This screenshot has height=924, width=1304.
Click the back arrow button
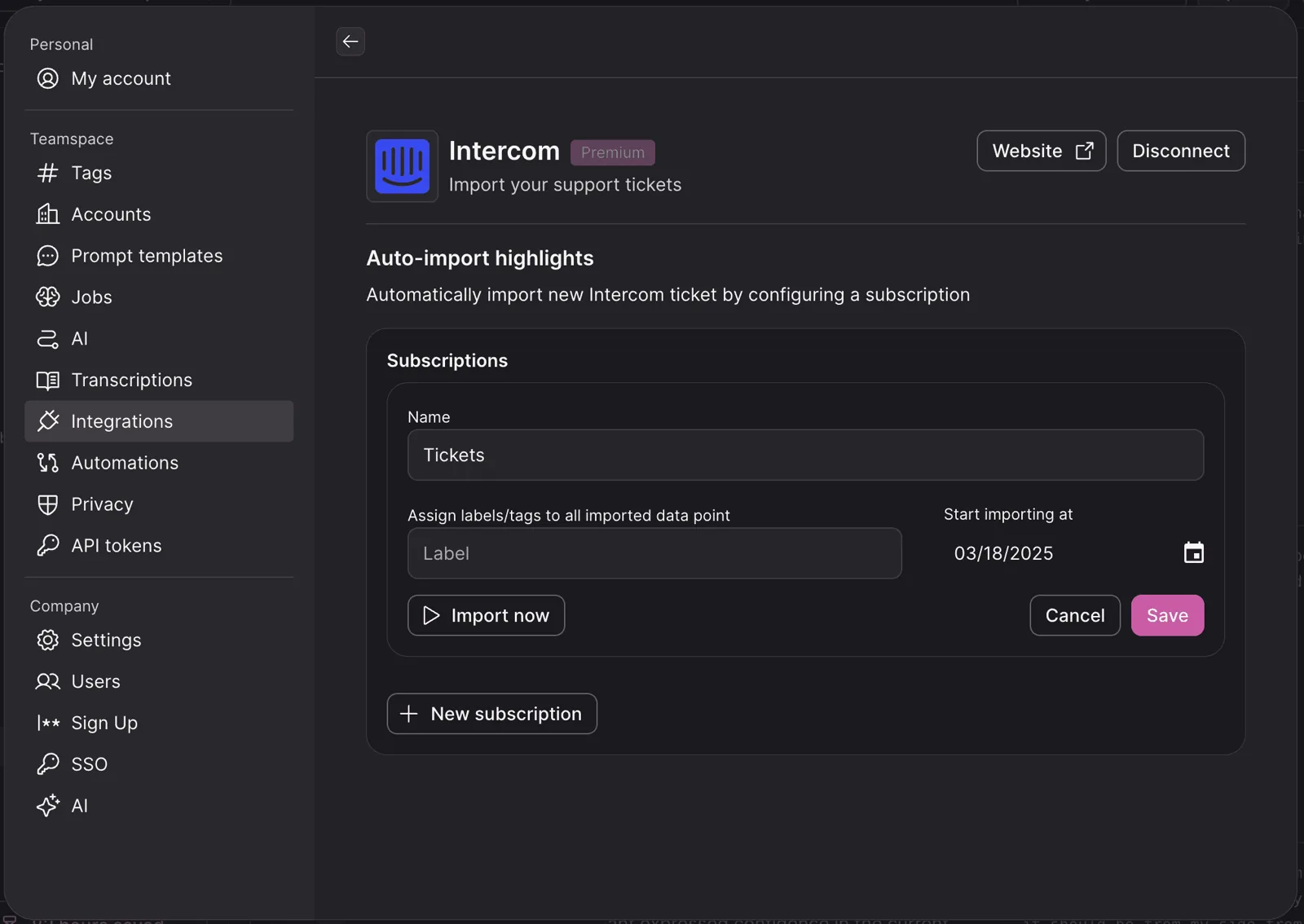pyautogui.click(x=350, y=42)
